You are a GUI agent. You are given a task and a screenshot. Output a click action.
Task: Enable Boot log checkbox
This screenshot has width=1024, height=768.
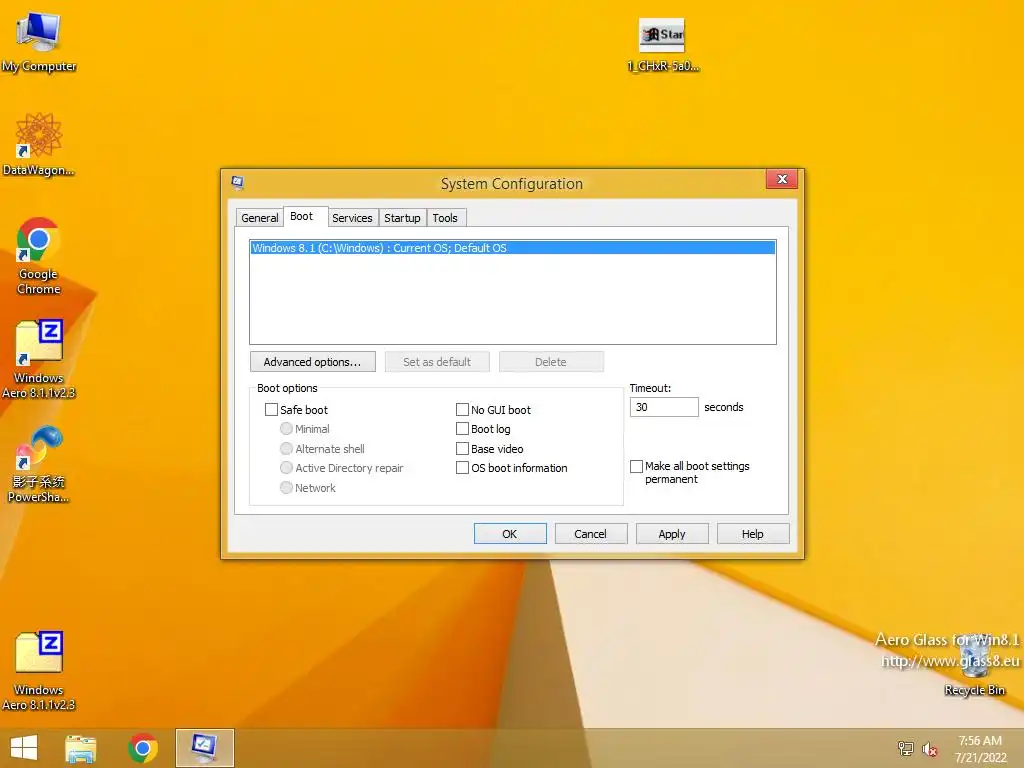coord(462,428)
